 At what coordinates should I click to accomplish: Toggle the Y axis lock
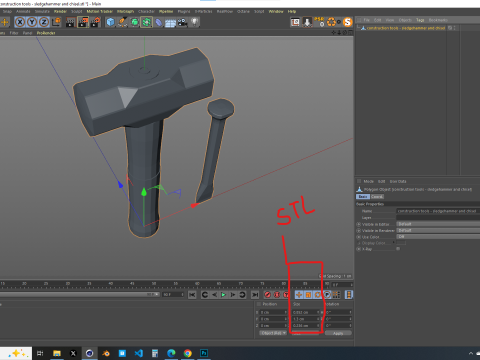tap(32, 22)
